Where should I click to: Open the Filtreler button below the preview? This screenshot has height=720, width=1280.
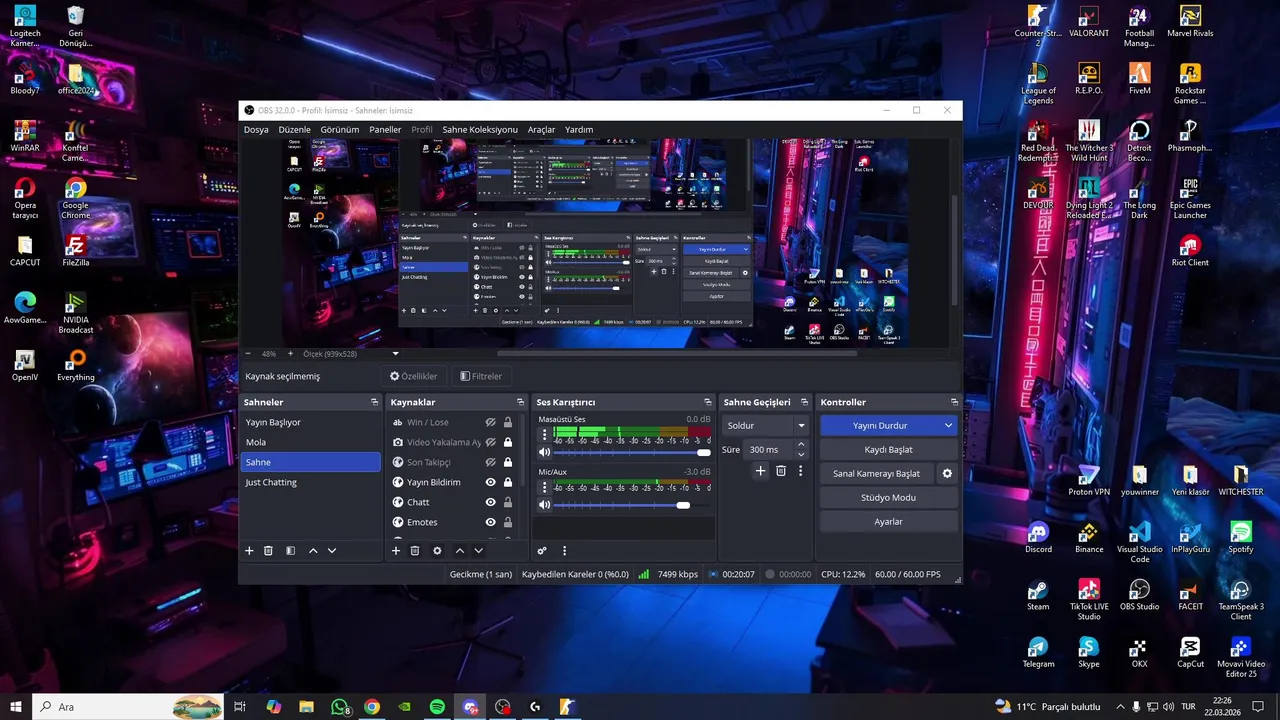point(480,376)
